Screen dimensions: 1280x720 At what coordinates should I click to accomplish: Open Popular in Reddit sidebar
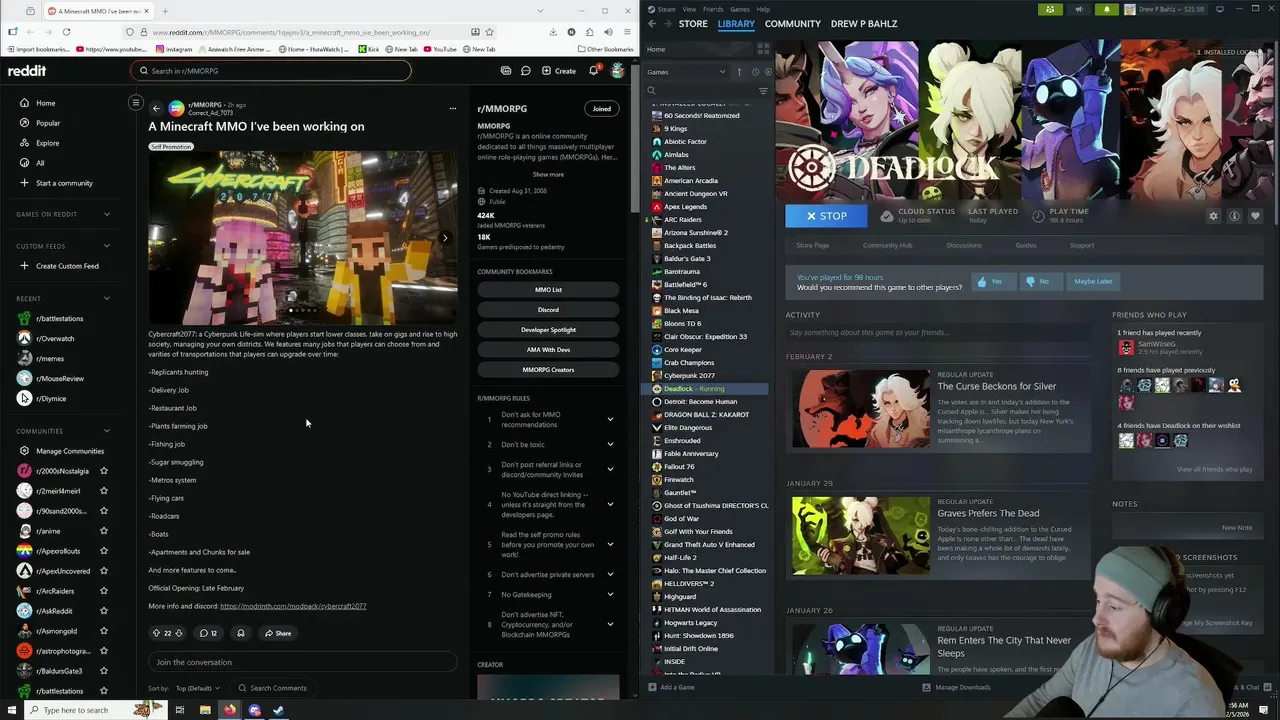[x=48, y=123]
